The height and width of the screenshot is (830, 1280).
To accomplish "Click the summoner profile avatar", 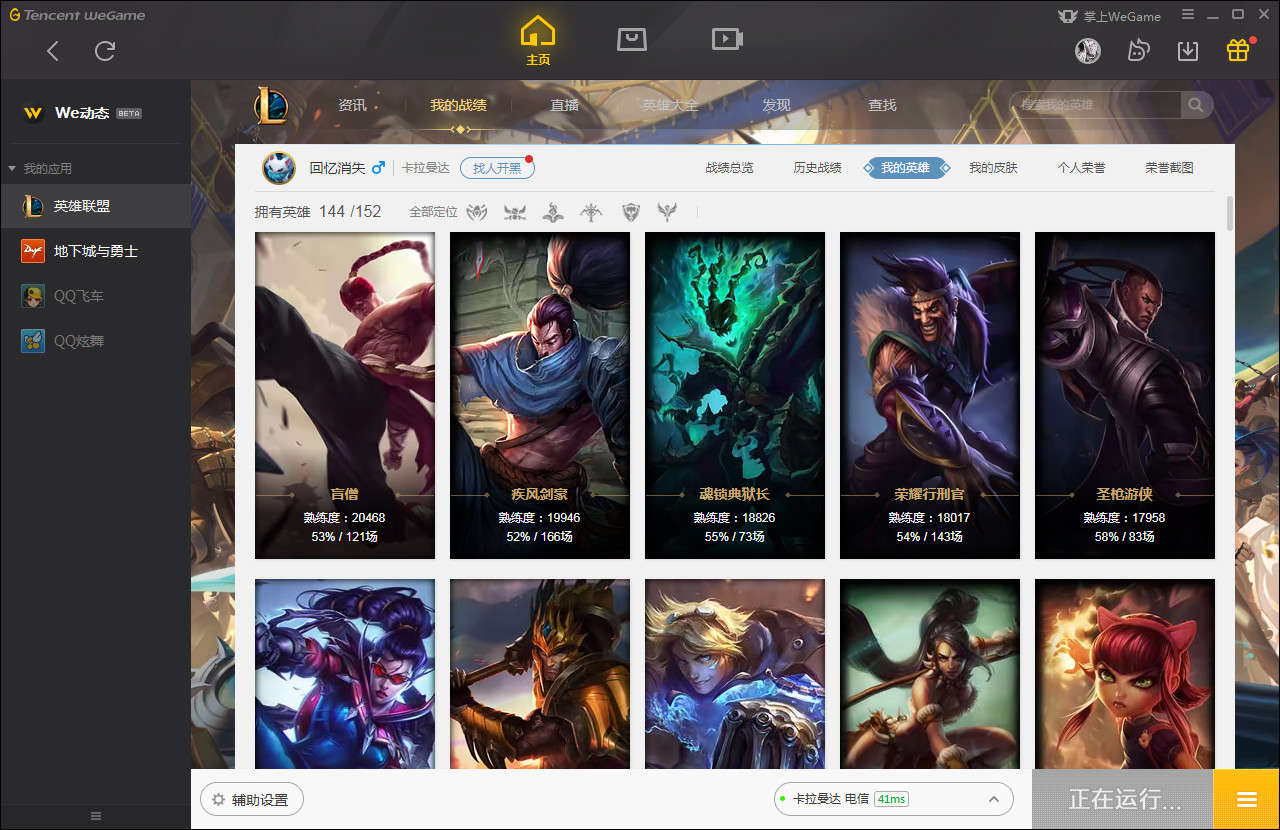I will (x=279, y=168).
